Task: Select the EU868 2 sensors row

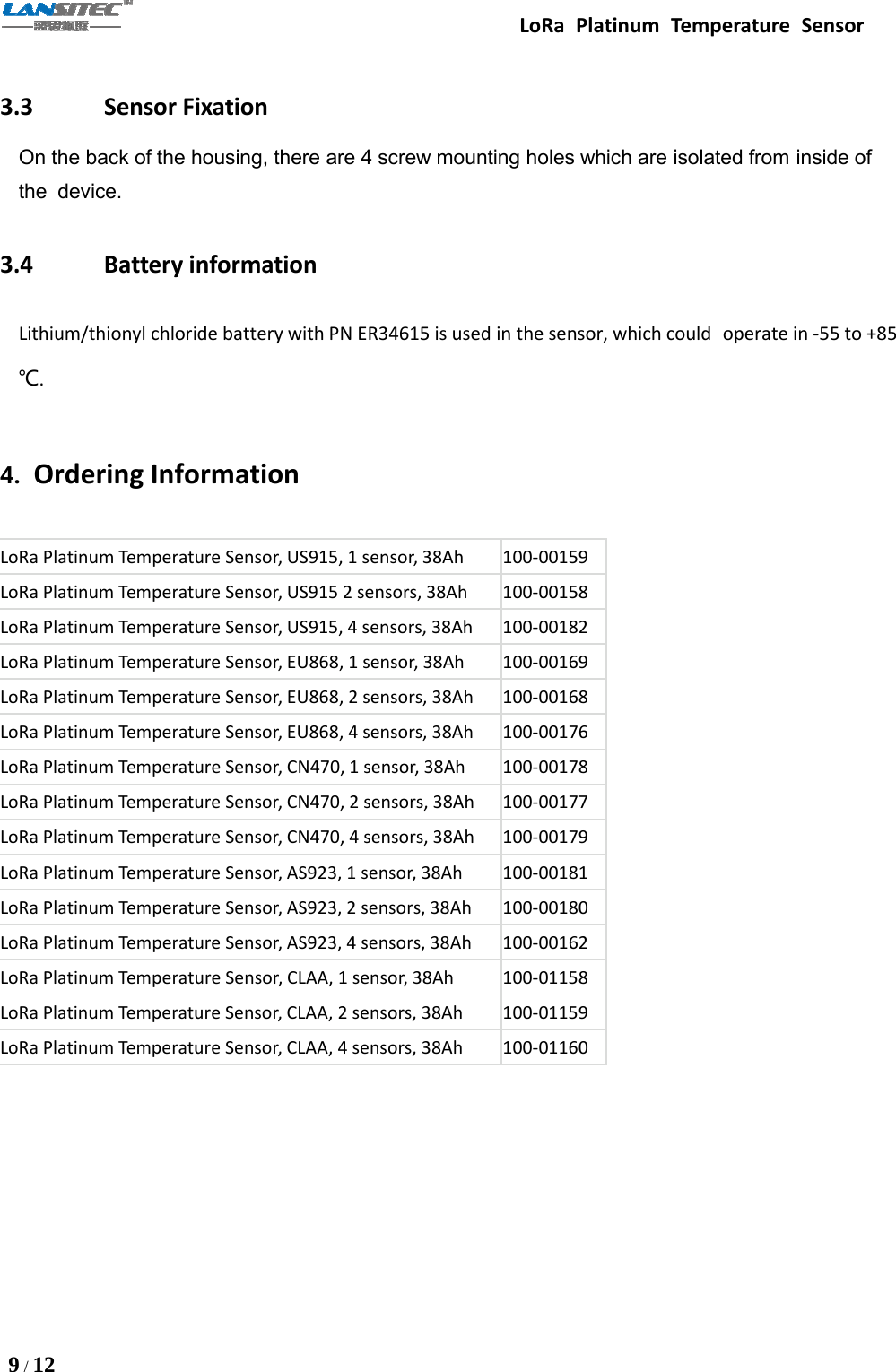Action: pos(303,697)
